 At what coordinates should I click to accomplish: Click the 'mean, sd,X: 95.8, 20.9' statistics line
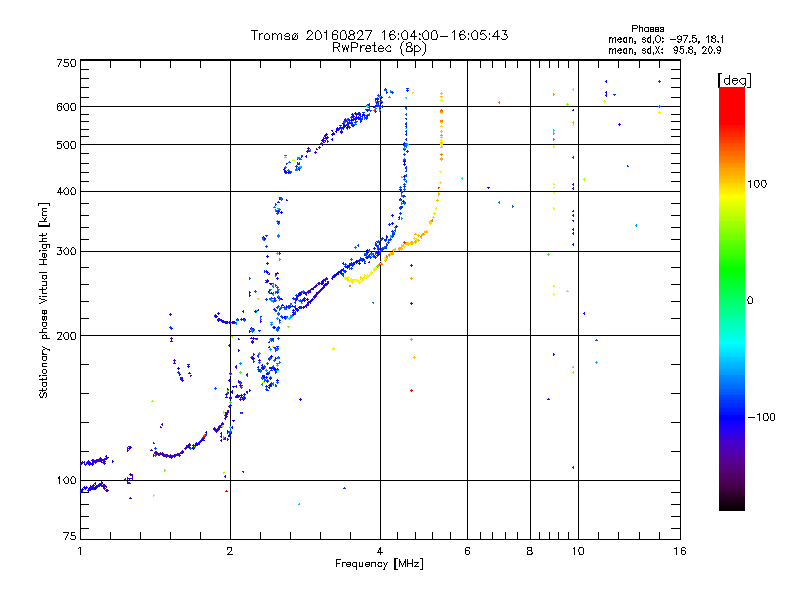(x=664, y=50)
